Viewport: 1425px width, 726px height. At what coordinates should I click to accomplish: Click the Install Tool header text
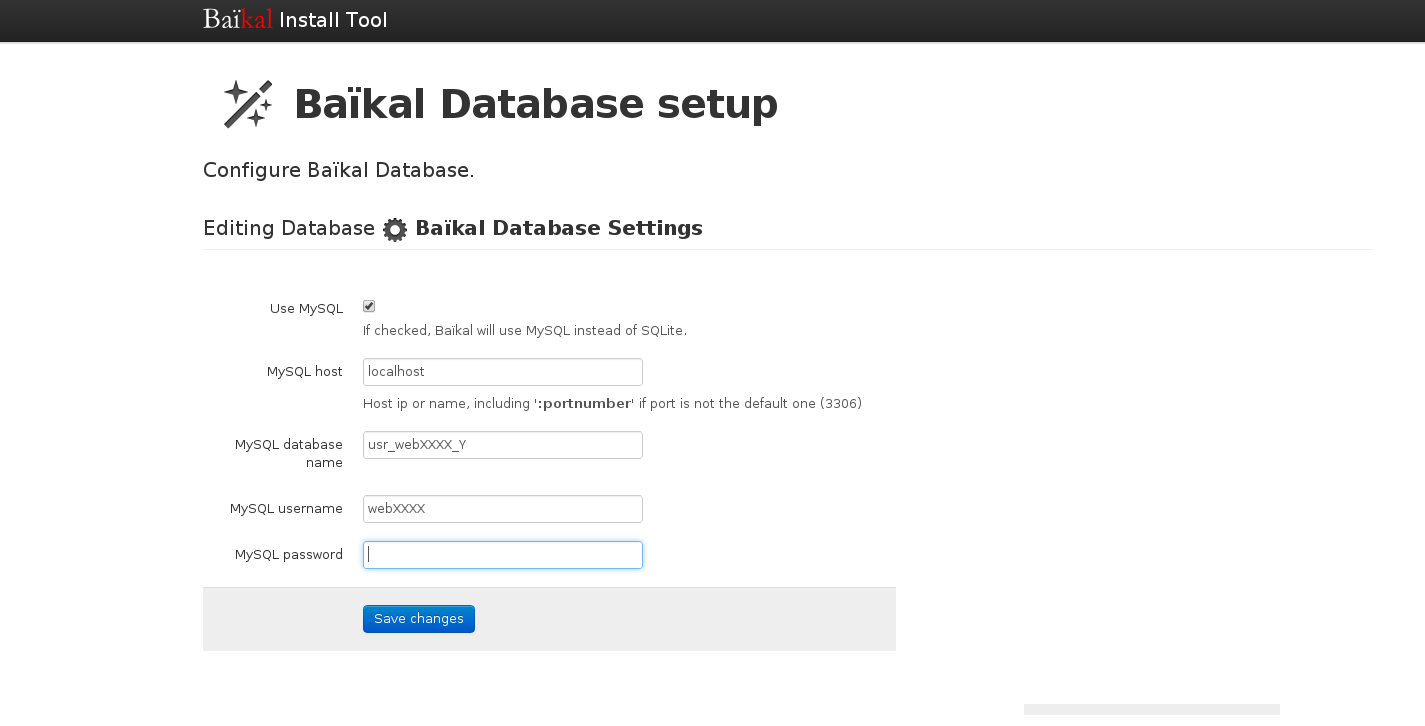point(333,20)
